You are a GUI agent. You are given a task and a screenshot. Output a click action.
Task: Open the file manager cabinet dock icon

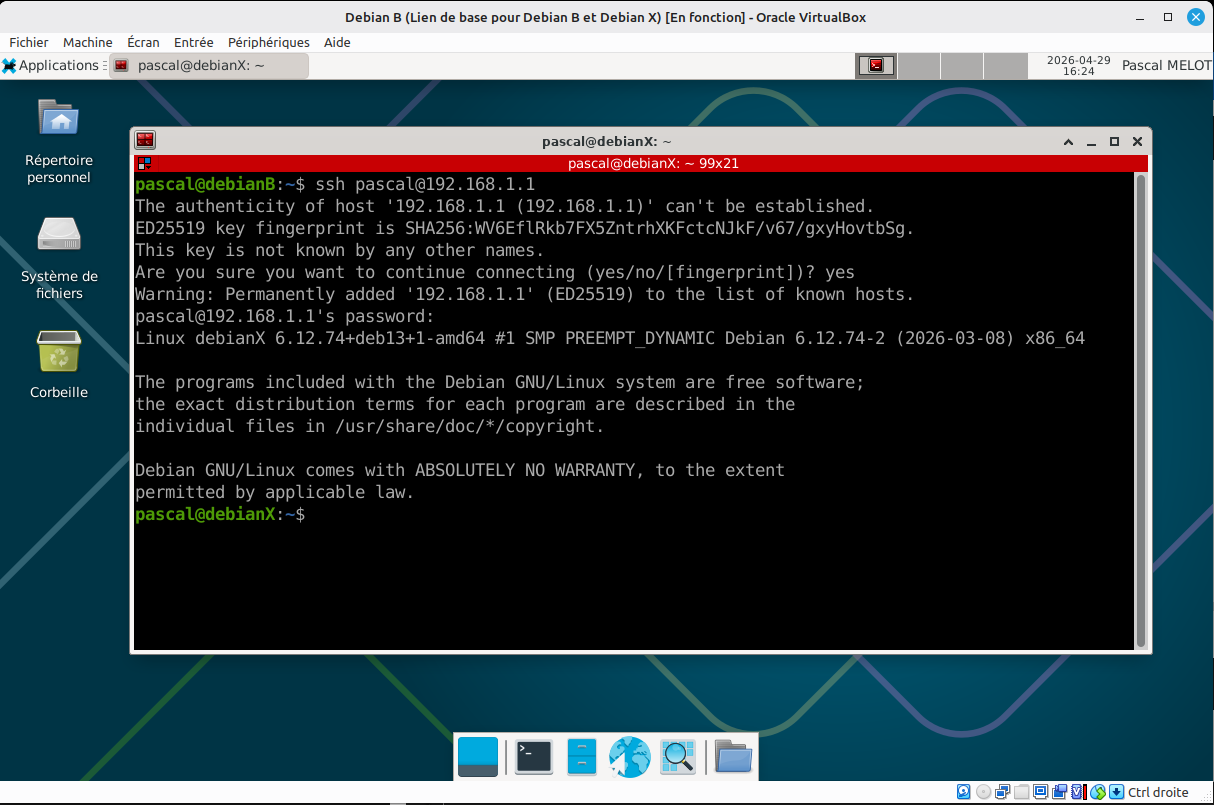click(x=582, y=757)
